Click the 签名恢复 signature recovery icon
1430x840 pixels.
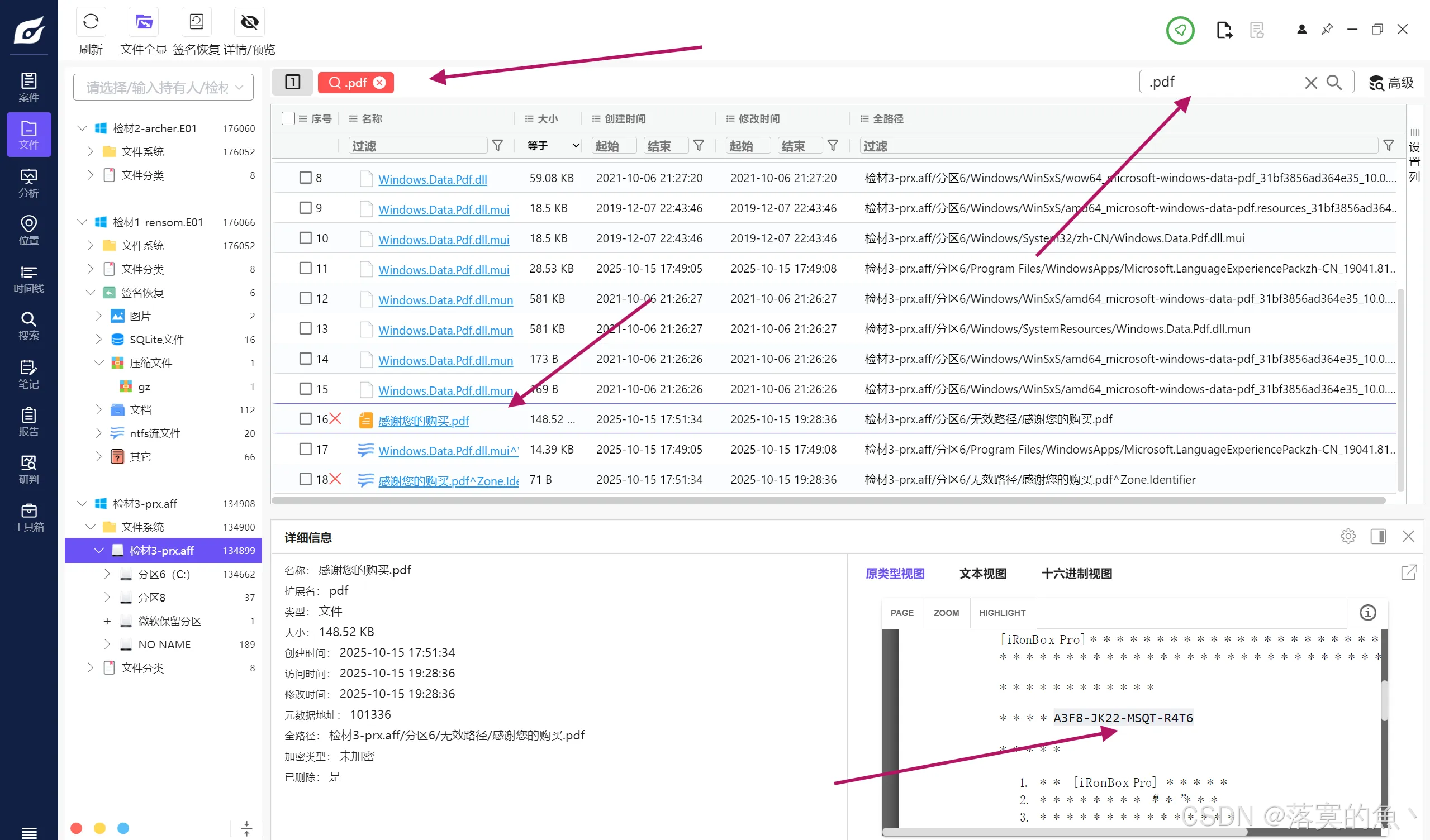[x=196, y=23]
